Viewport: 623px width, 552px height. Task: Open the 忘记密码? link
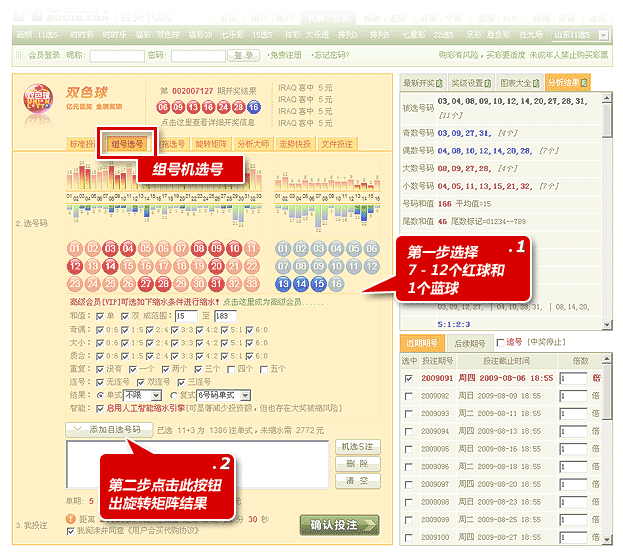coord(331,55)
